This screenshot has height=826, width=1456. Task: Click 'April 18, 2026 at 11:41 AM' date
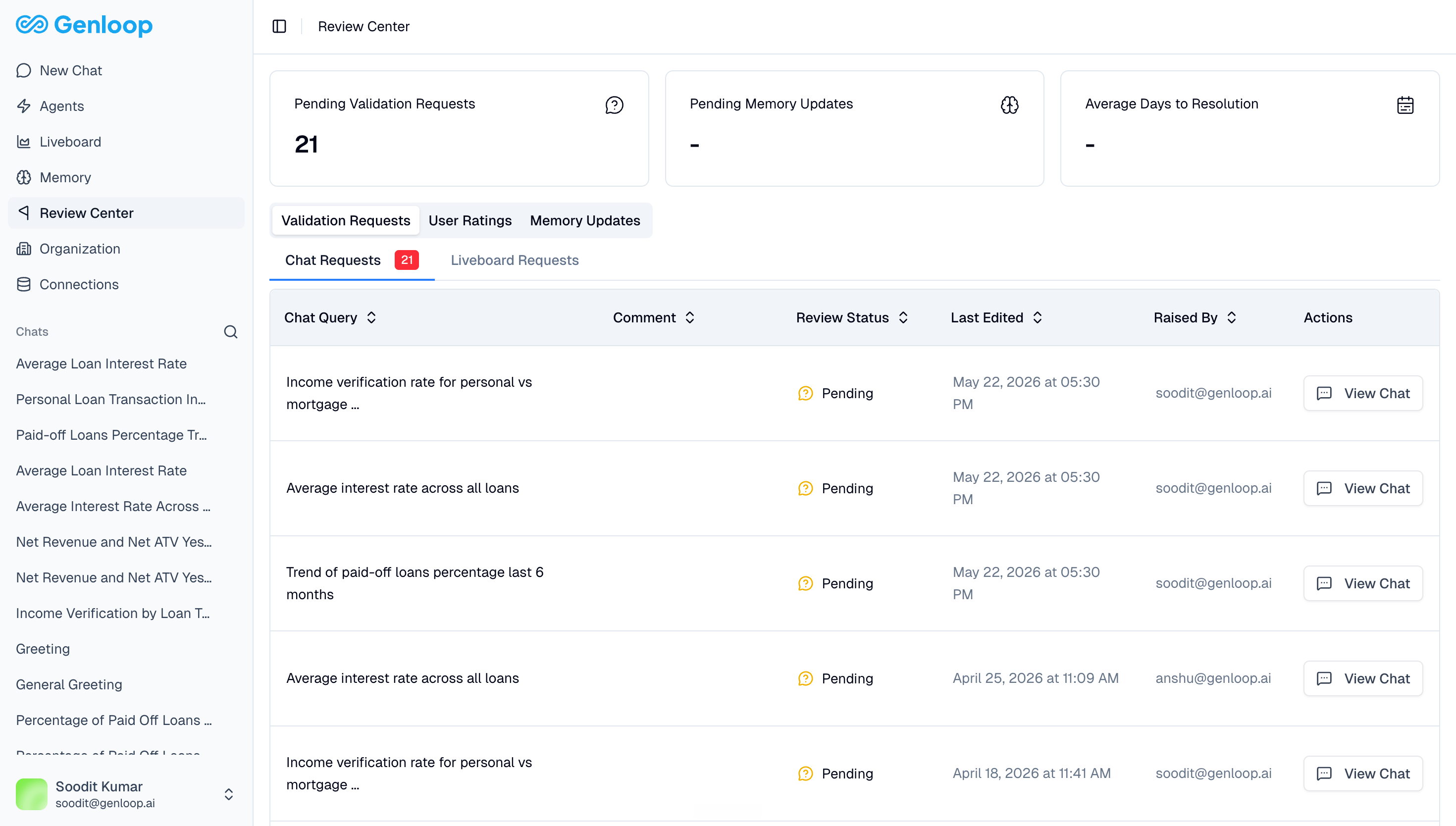1032,774
